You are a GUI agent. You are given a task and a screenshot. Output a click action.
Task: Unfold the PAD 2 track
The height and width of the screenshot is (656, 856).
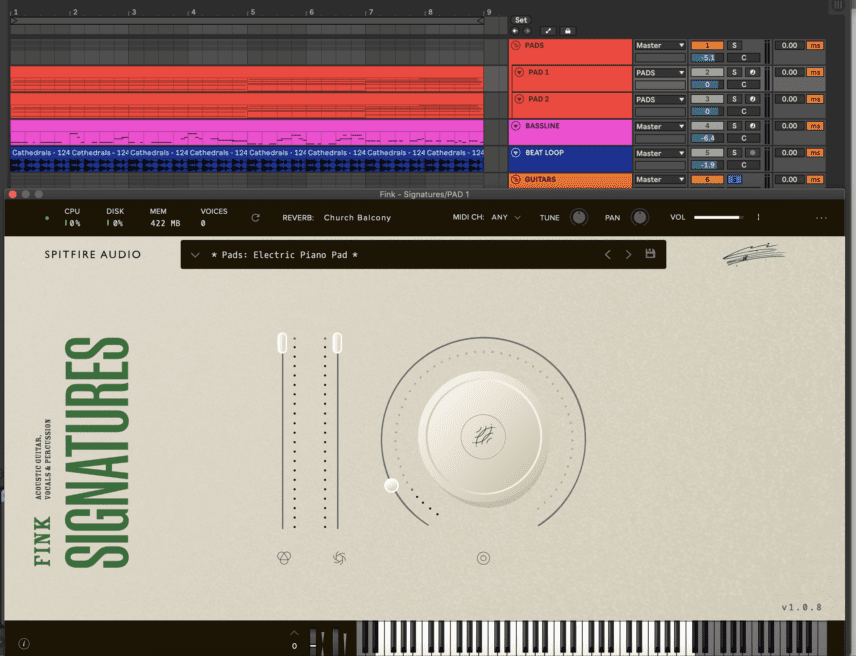click(519, 99)
